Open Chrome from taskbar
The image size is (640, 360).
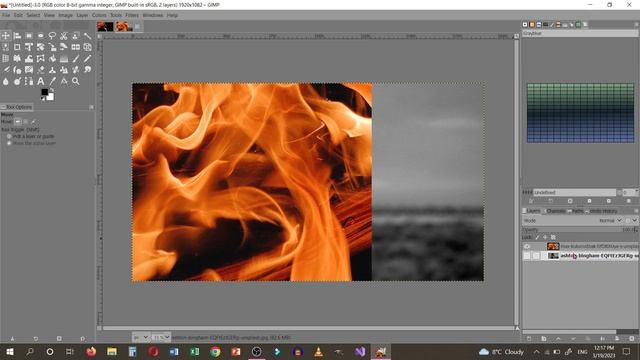pos(215,351)
